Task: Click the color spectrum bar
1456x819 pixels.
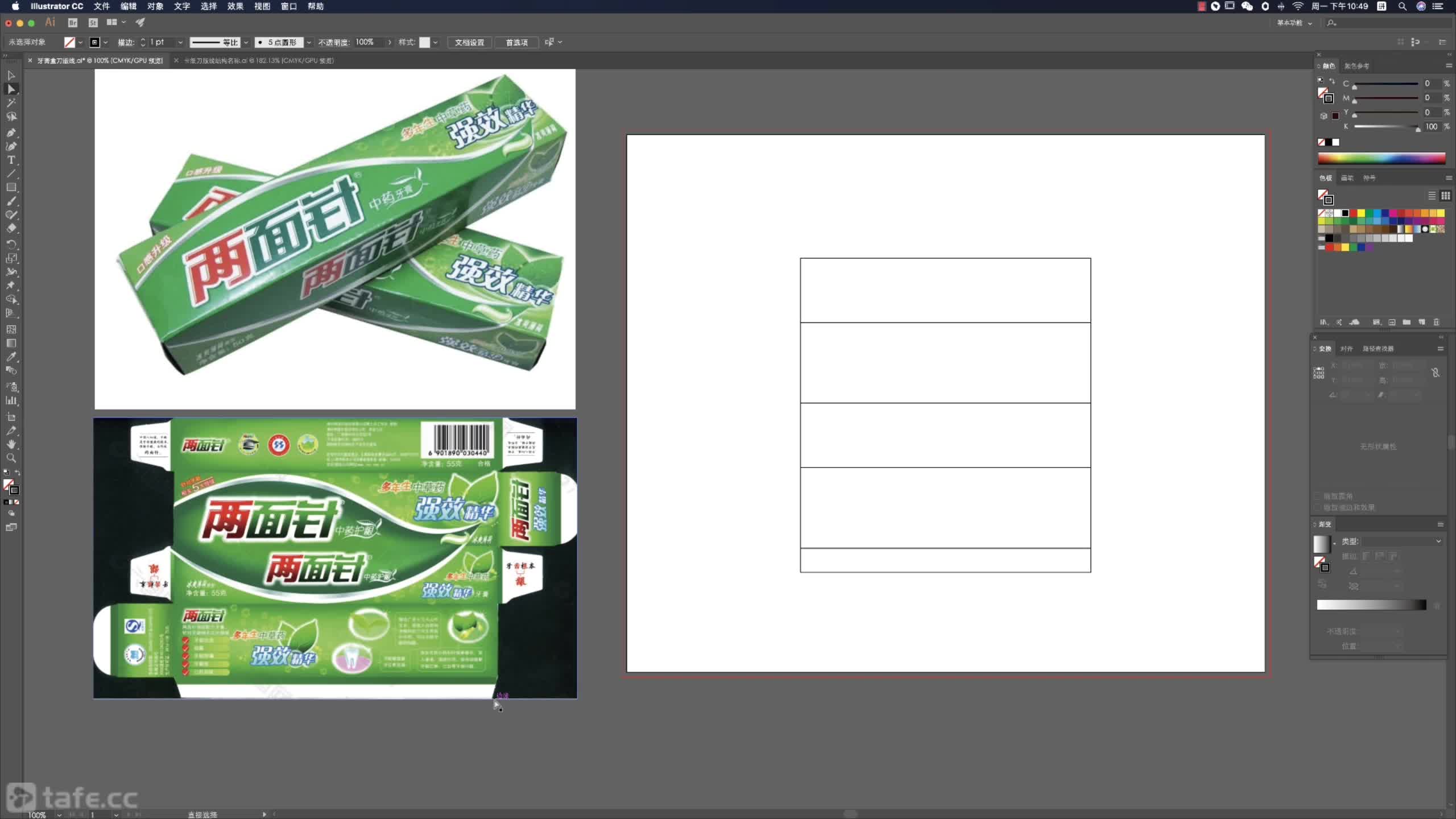Action: 1381,159
